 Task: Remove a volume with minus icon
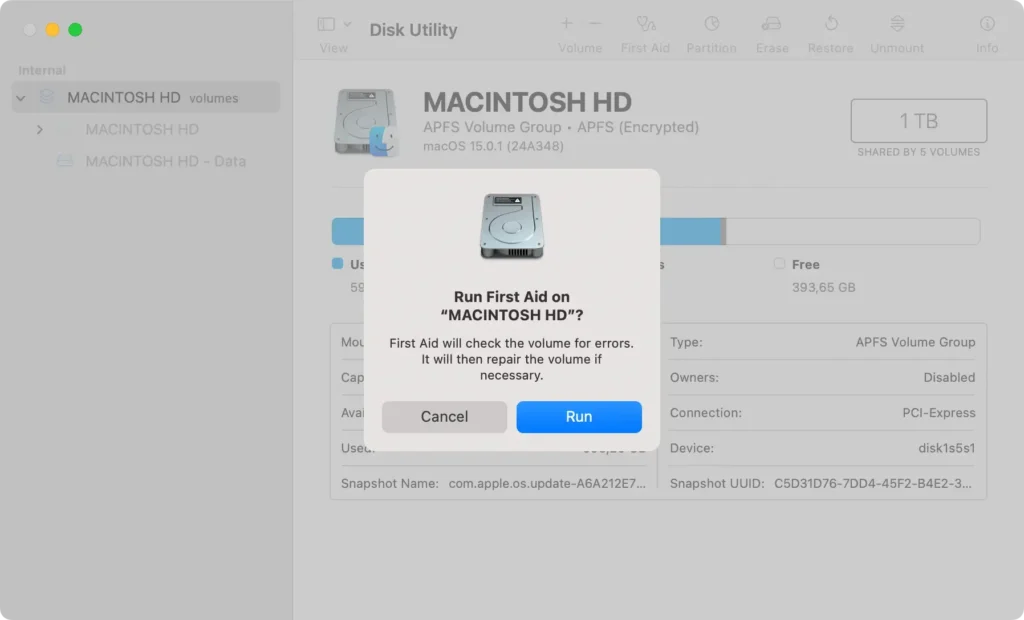point(595,24)
